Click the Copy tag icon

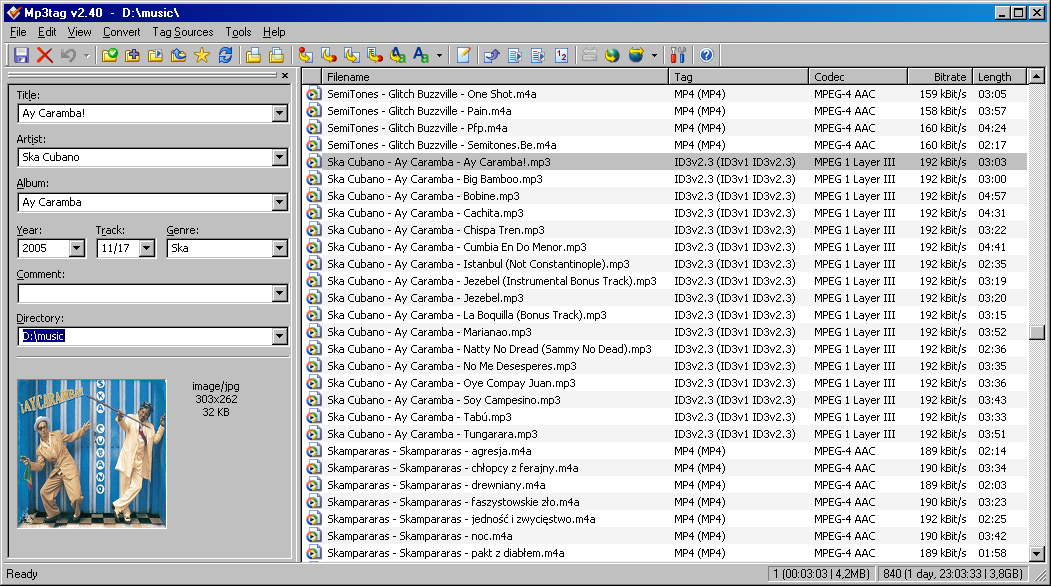[253, 55]
